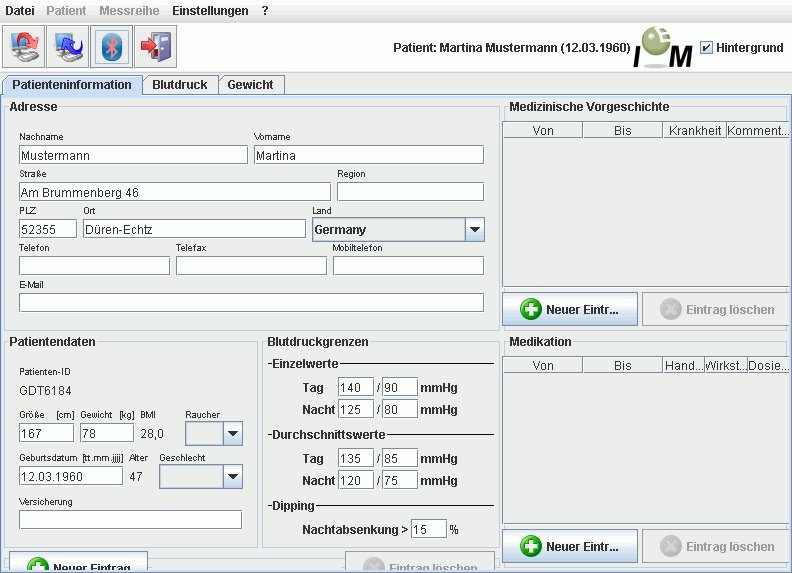Click the I.E.M logo
Screen dimensions: 792x573
tap(663, 47)
